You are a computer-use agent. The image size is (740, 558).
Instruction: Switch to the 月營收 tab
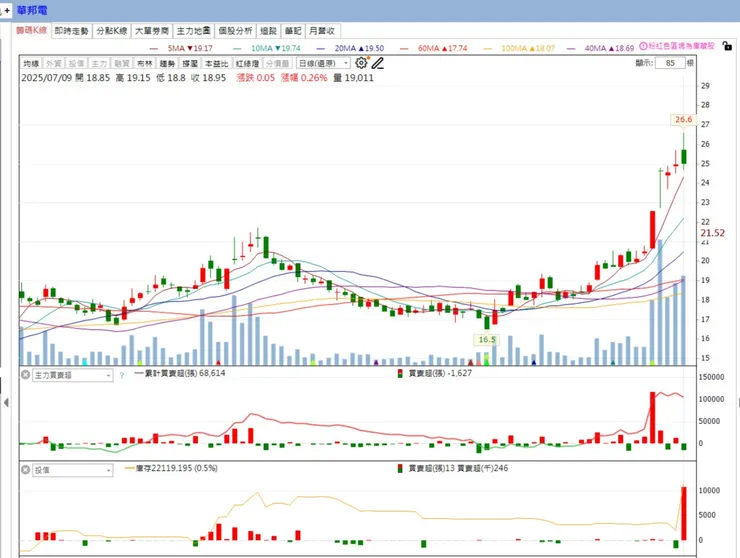322,31
